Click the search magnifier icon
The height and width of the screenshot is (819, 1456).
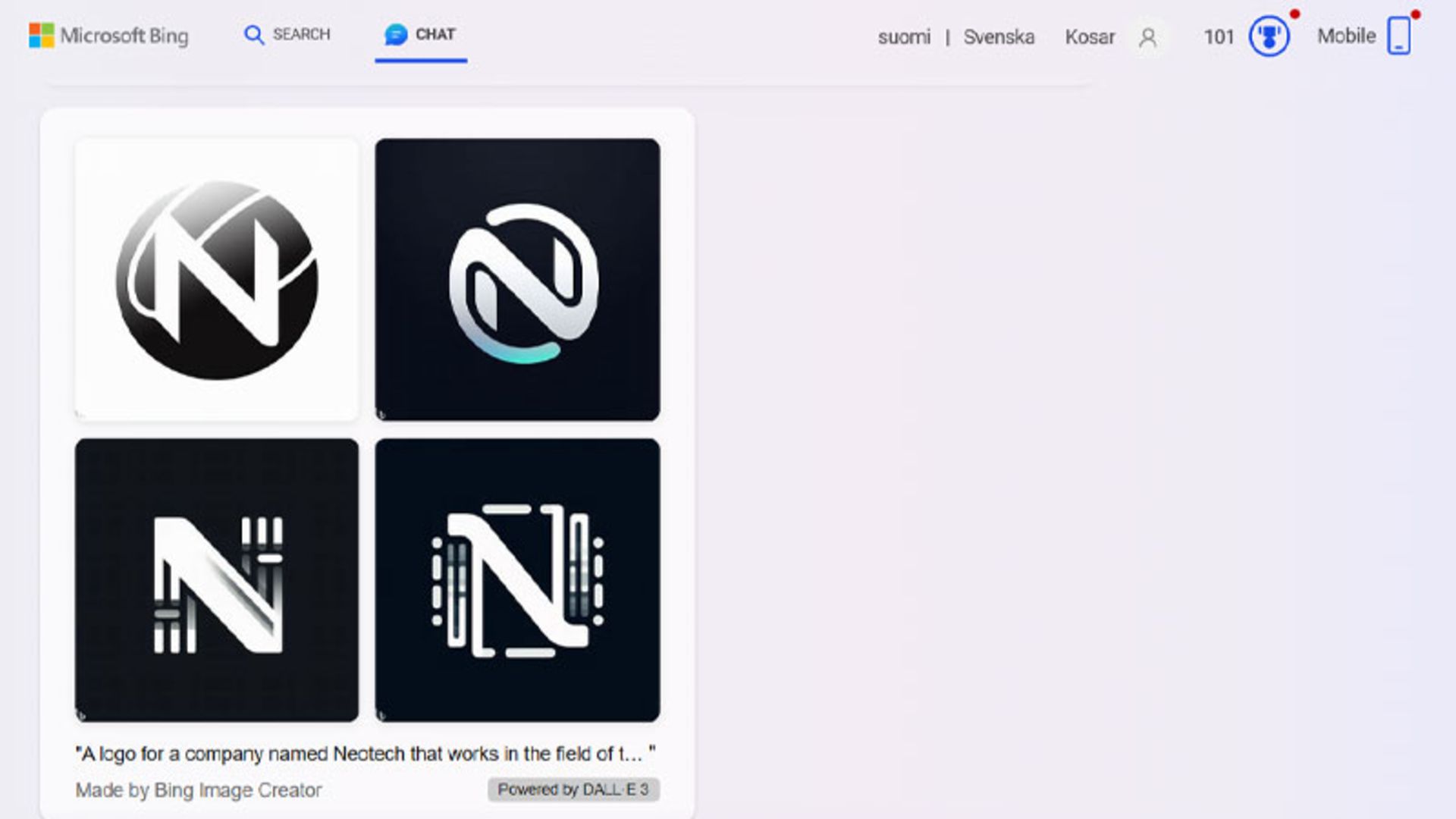point(254,35)
